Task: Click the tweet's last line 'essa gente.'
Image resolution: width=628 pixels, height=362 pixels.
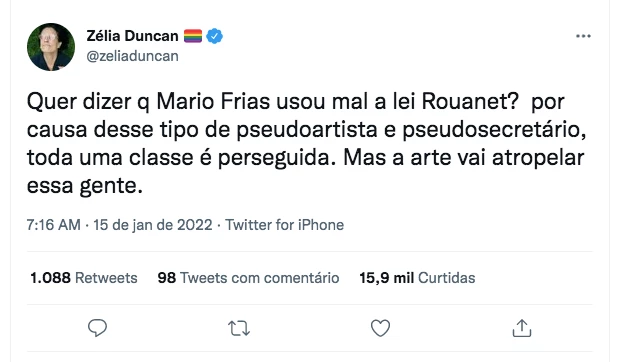Action: (85, 186)
